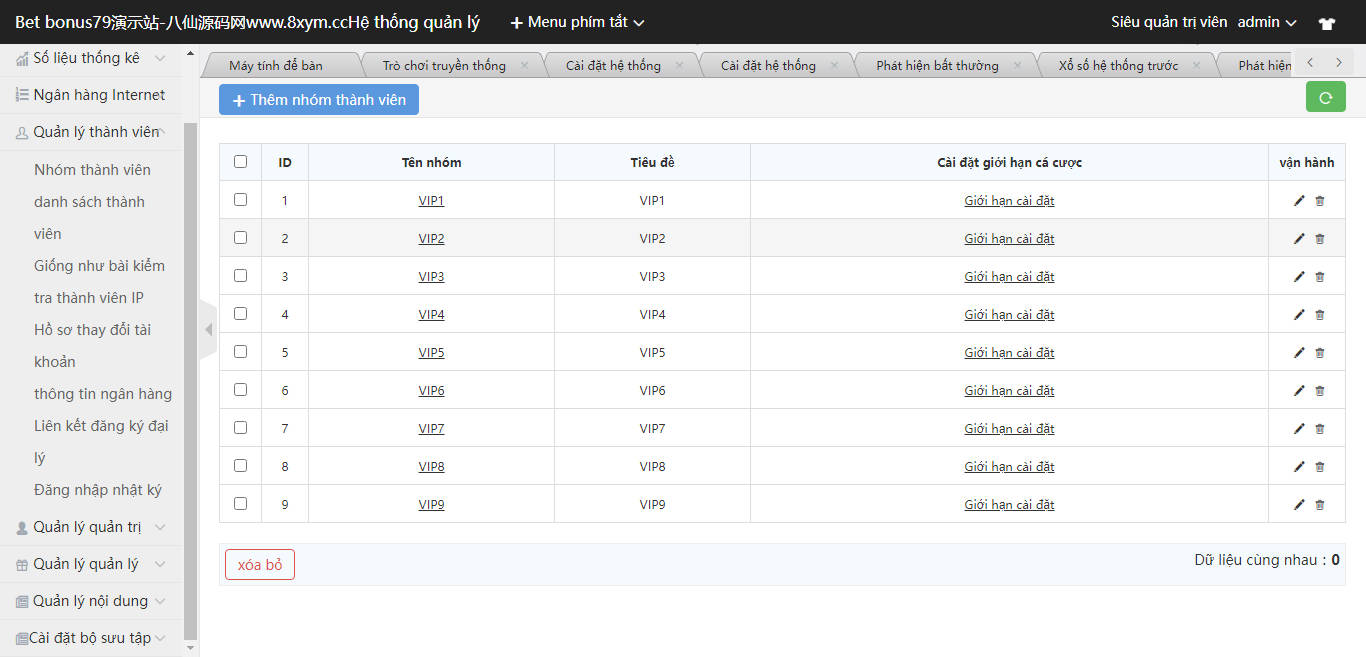Viewport: 1366px width, 657px height.
Task: Click Thêm nhóm thành viên button
Action: [319, 100]
